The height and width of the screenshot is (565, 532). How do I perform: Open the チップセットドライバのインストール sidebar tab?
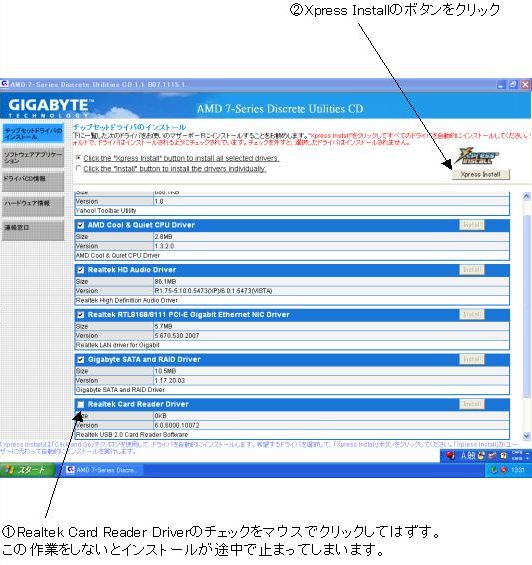[33, 134]
